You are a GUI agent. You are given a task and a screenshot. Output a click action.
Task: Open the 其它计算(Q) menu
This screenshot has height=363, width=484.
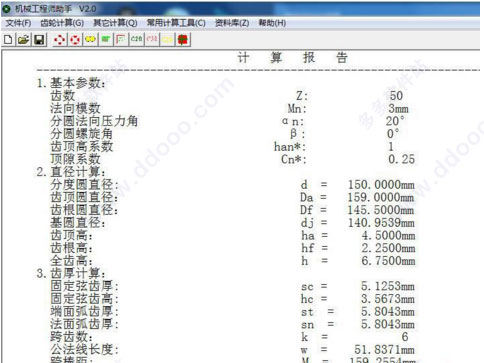[x=115, y=23]
